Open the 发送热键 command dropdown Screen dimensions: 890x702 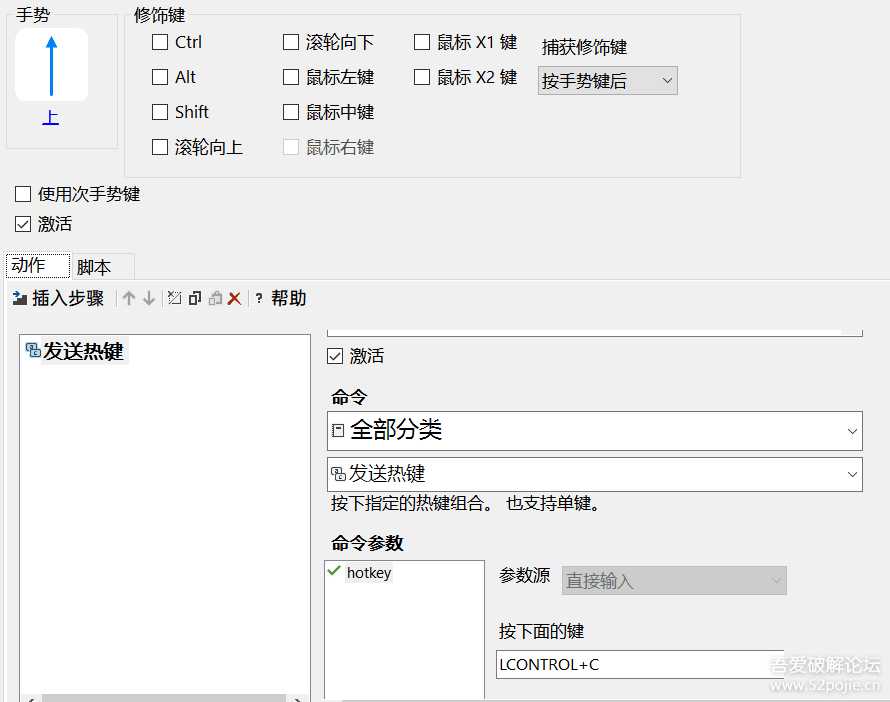[x=594, y=474]
